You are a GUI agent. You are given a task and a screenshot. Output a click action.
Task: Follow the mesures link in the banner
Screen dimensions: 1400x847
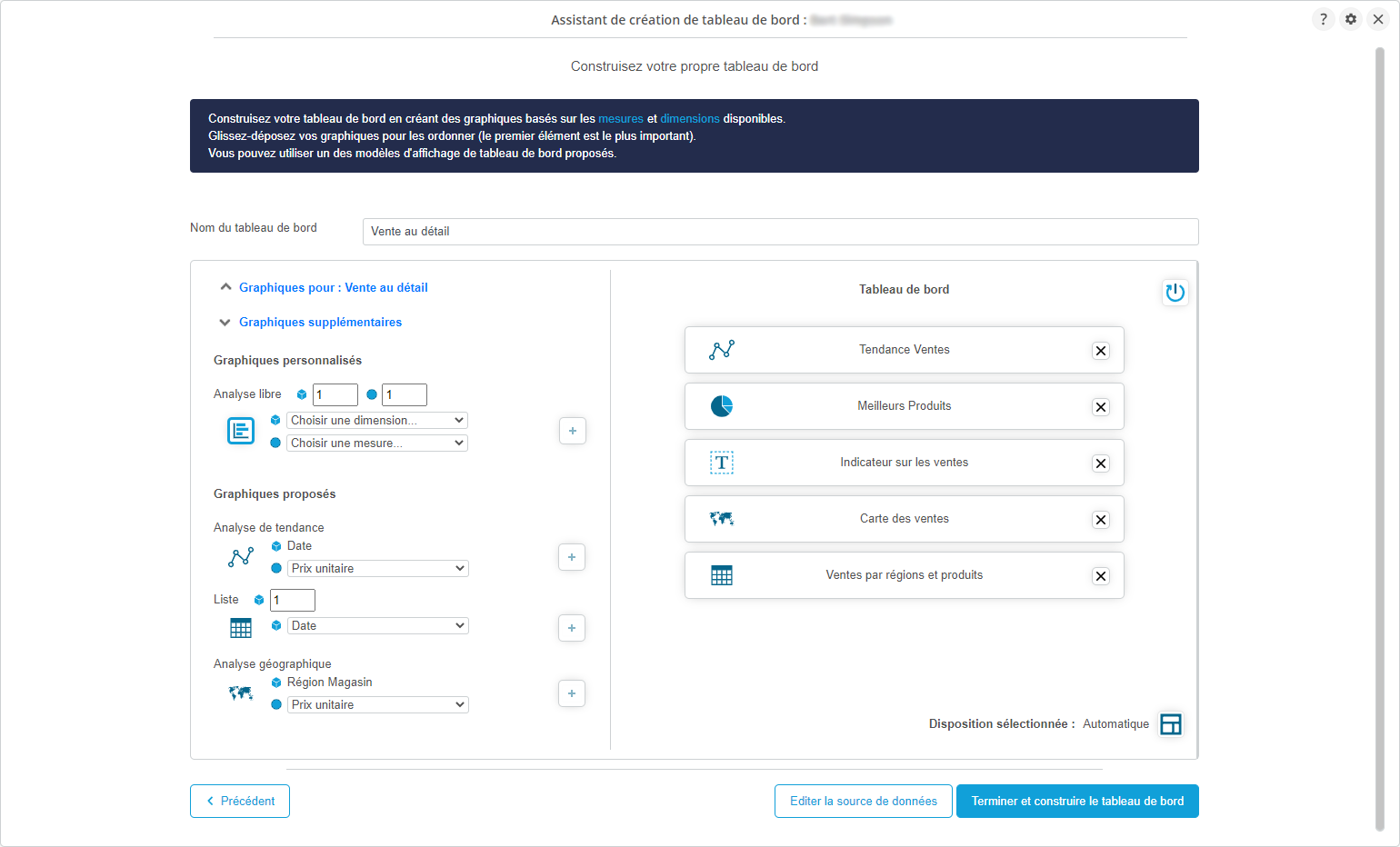pos(620,119)
